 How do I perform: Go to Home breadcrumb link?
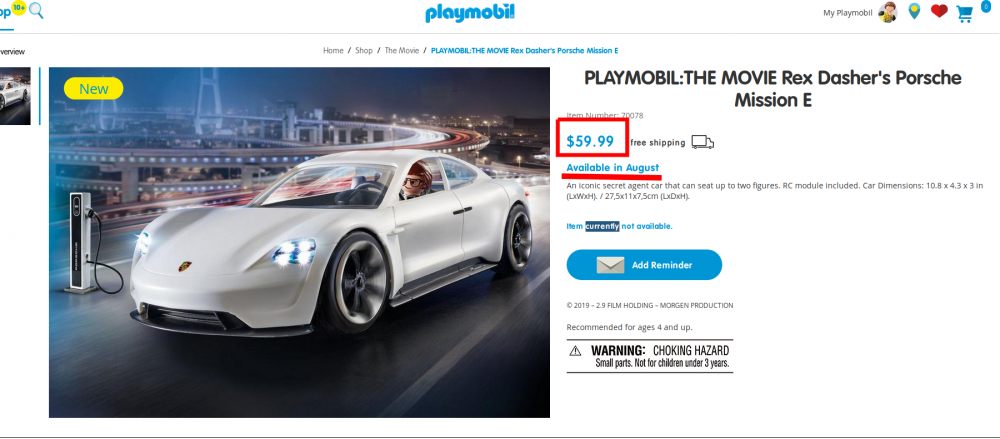(333, 50)
